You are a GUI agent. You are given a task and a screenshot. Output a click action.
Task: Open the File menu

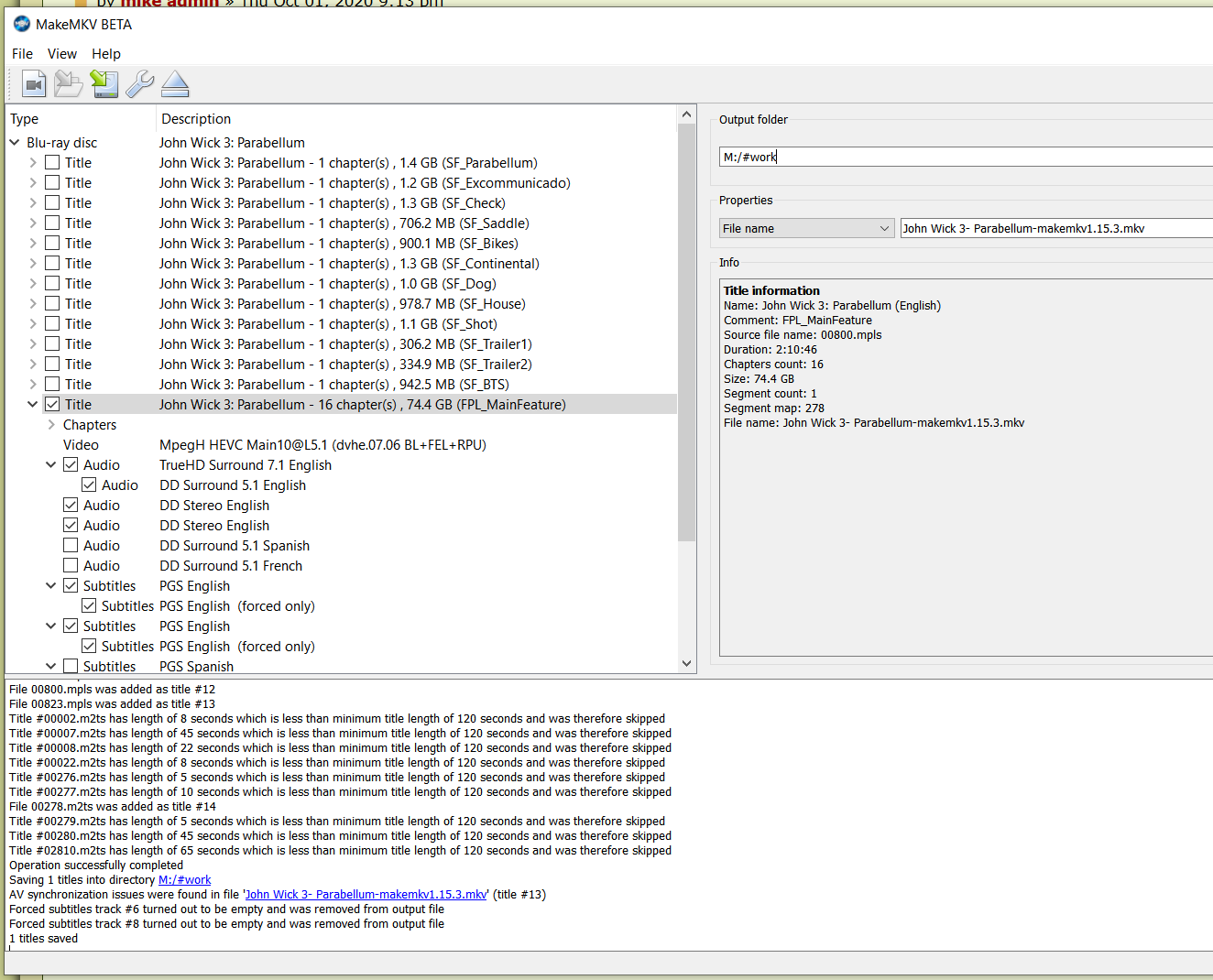(22, 54)
